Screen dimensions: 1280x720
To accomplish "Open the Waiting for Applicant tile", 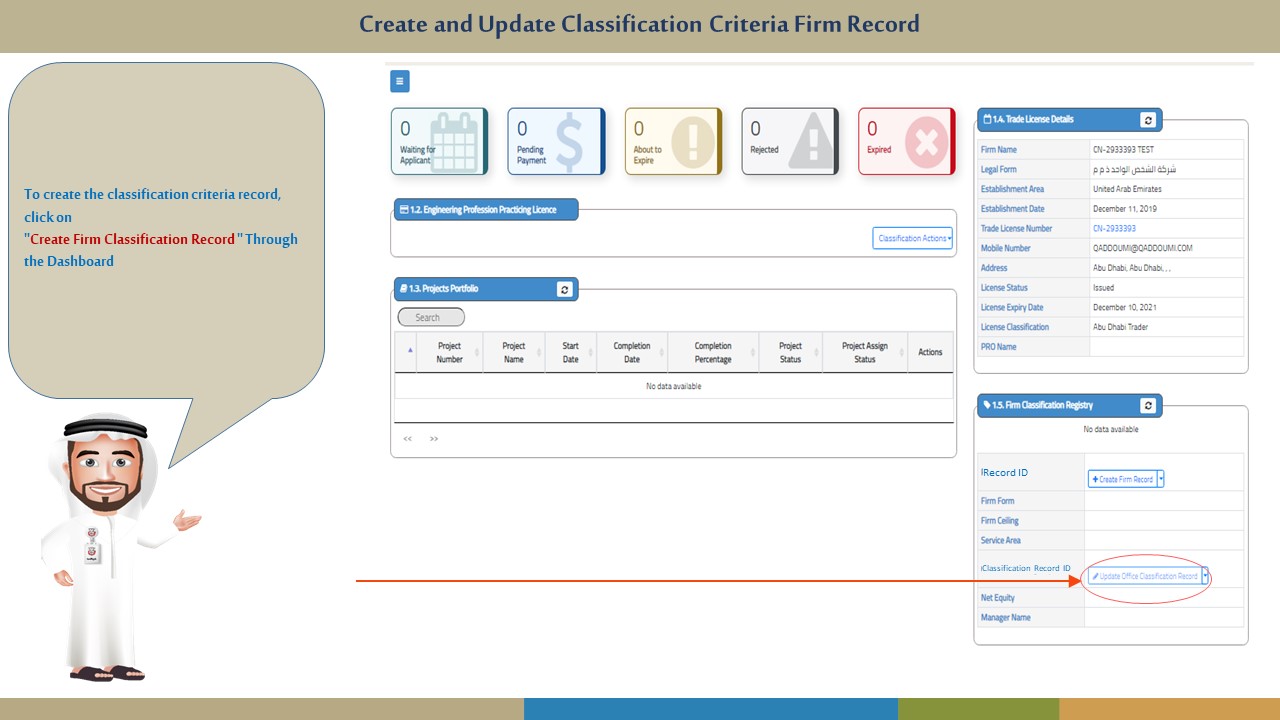I will 438,141.
